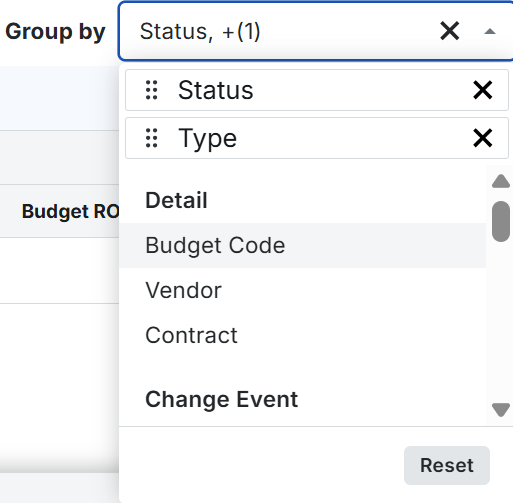Click the Budget RO column header
The image size is (513, 503).
coord(70,211)
